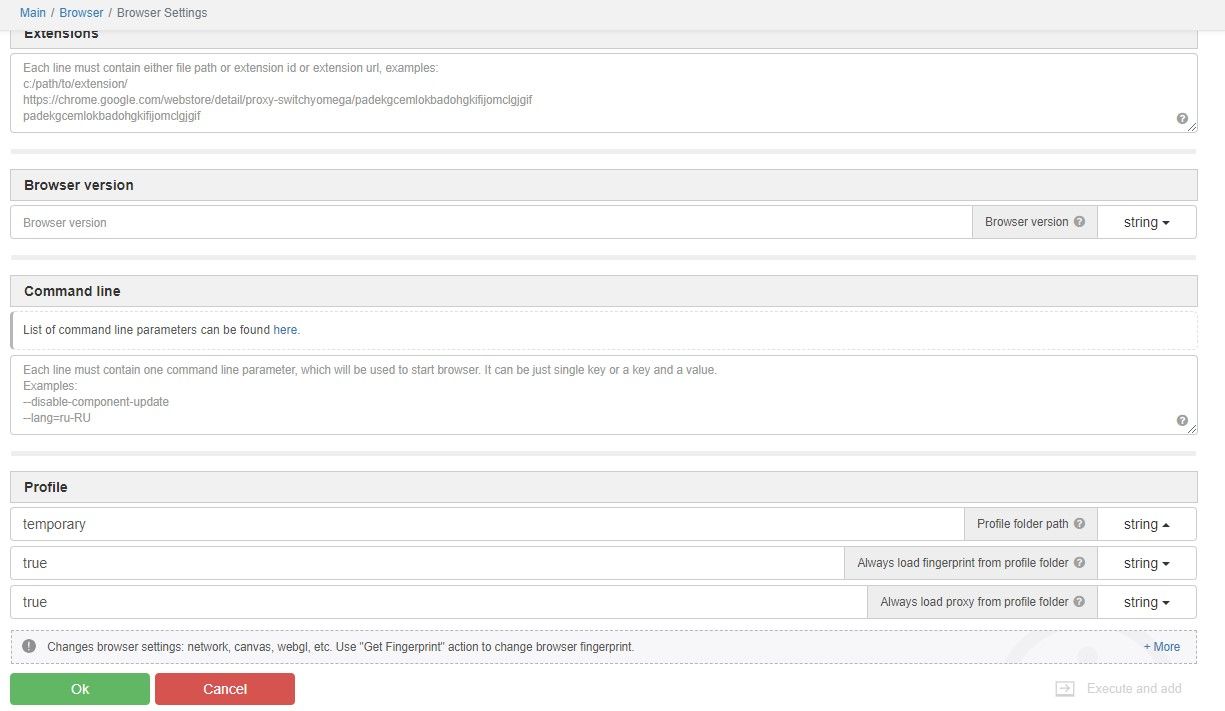Click the Execute and add arrow icon
Screen dimensions: 1225x711
[1065, 689]
